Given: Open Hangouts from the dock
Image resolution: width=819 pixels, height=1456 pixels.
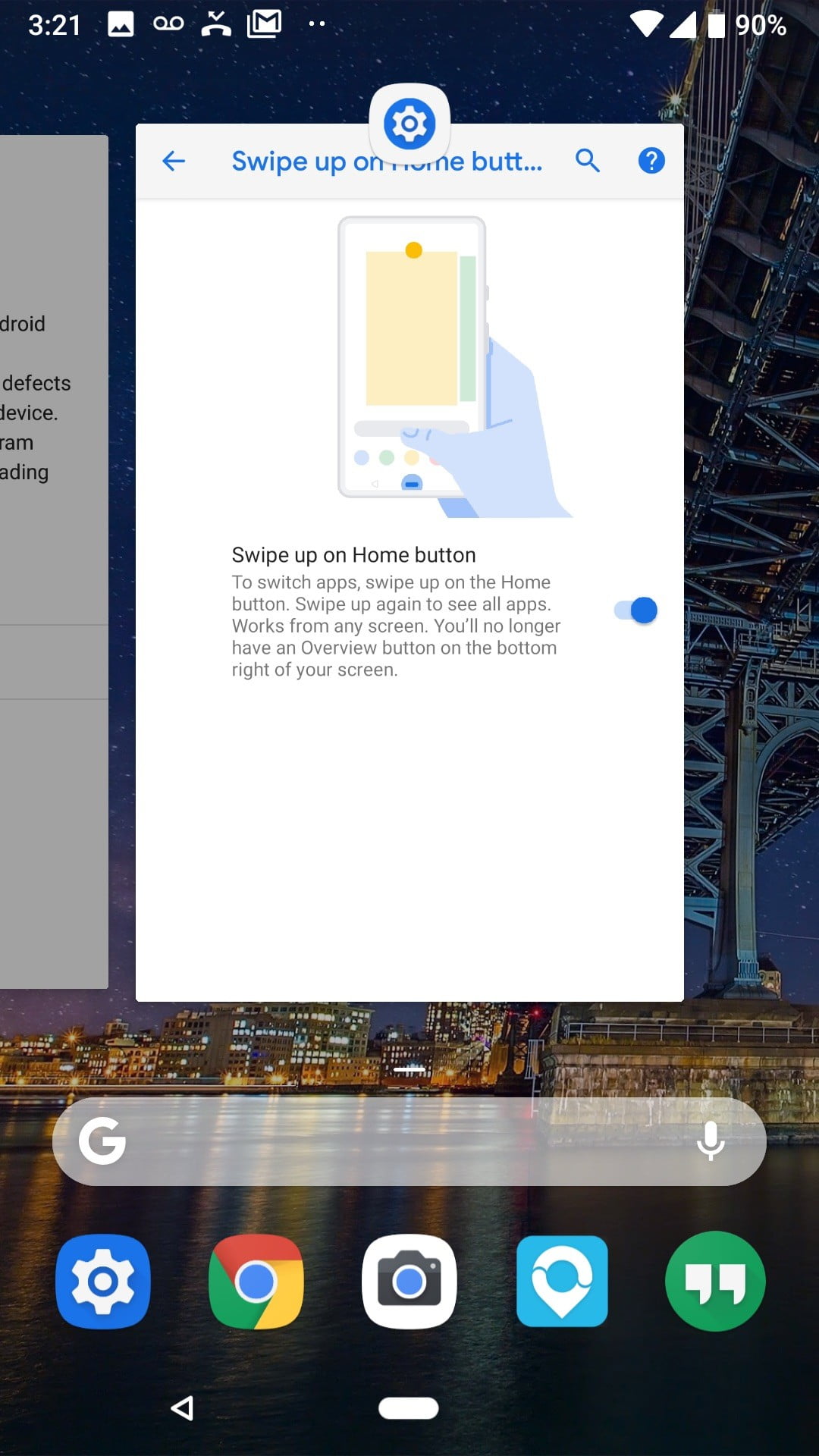Looking at the screenshot, I should pyautogui.click(x=715, y=1282).
